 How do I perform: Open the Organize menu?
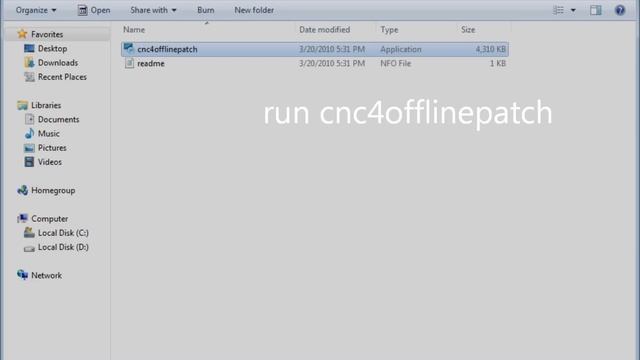pyautogui.click(x=36, y=10)
